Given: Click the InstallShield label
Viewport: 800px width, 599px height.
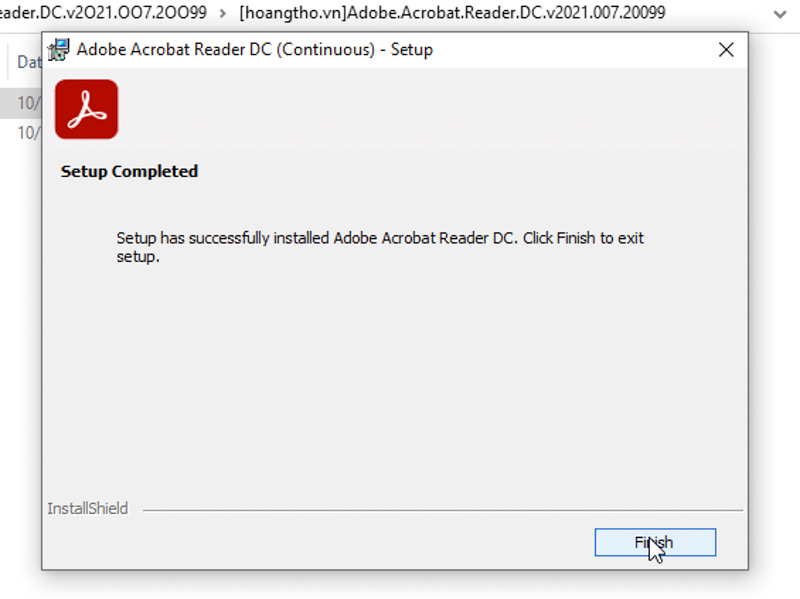Looking at the screenshot, I should 88,509.
